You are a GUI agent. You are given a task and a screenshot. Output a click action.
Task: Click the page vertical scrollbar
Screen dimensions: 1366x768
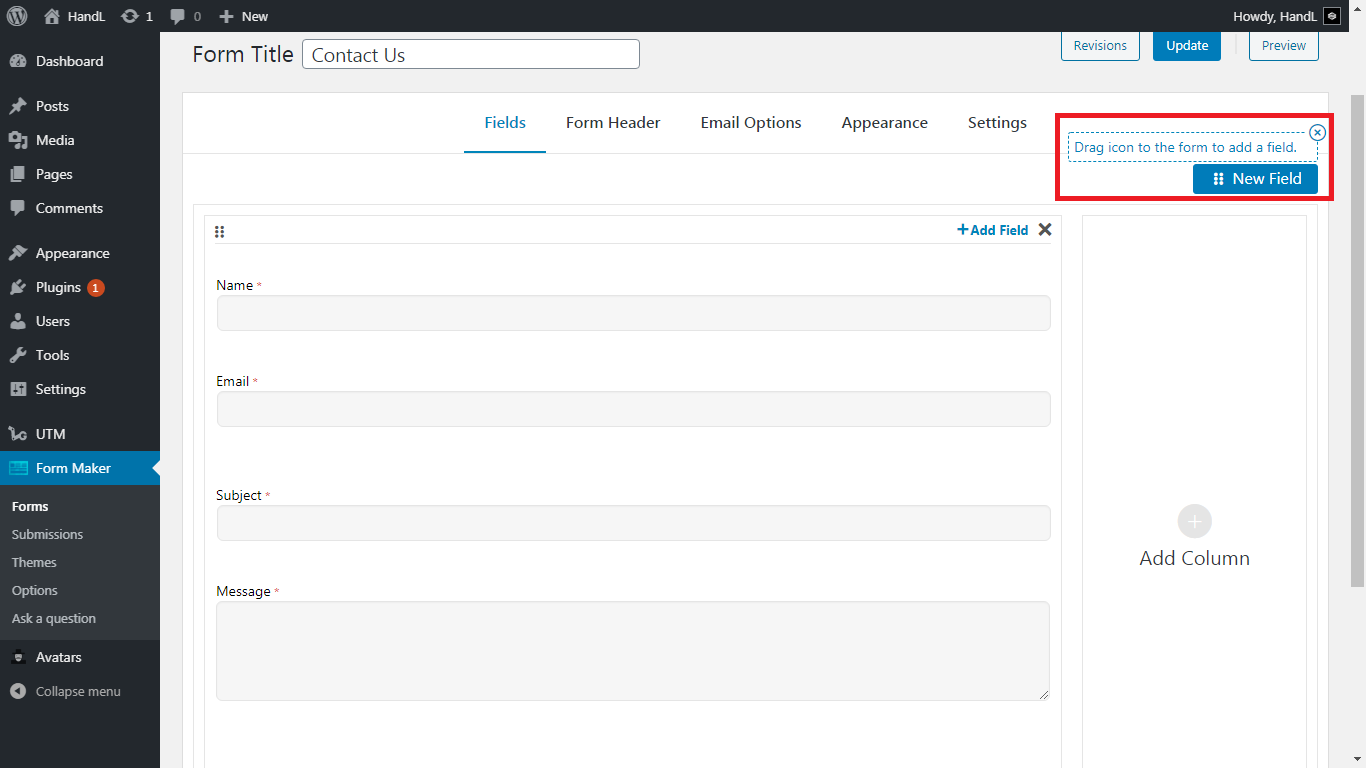click(x=1357, y=340)
